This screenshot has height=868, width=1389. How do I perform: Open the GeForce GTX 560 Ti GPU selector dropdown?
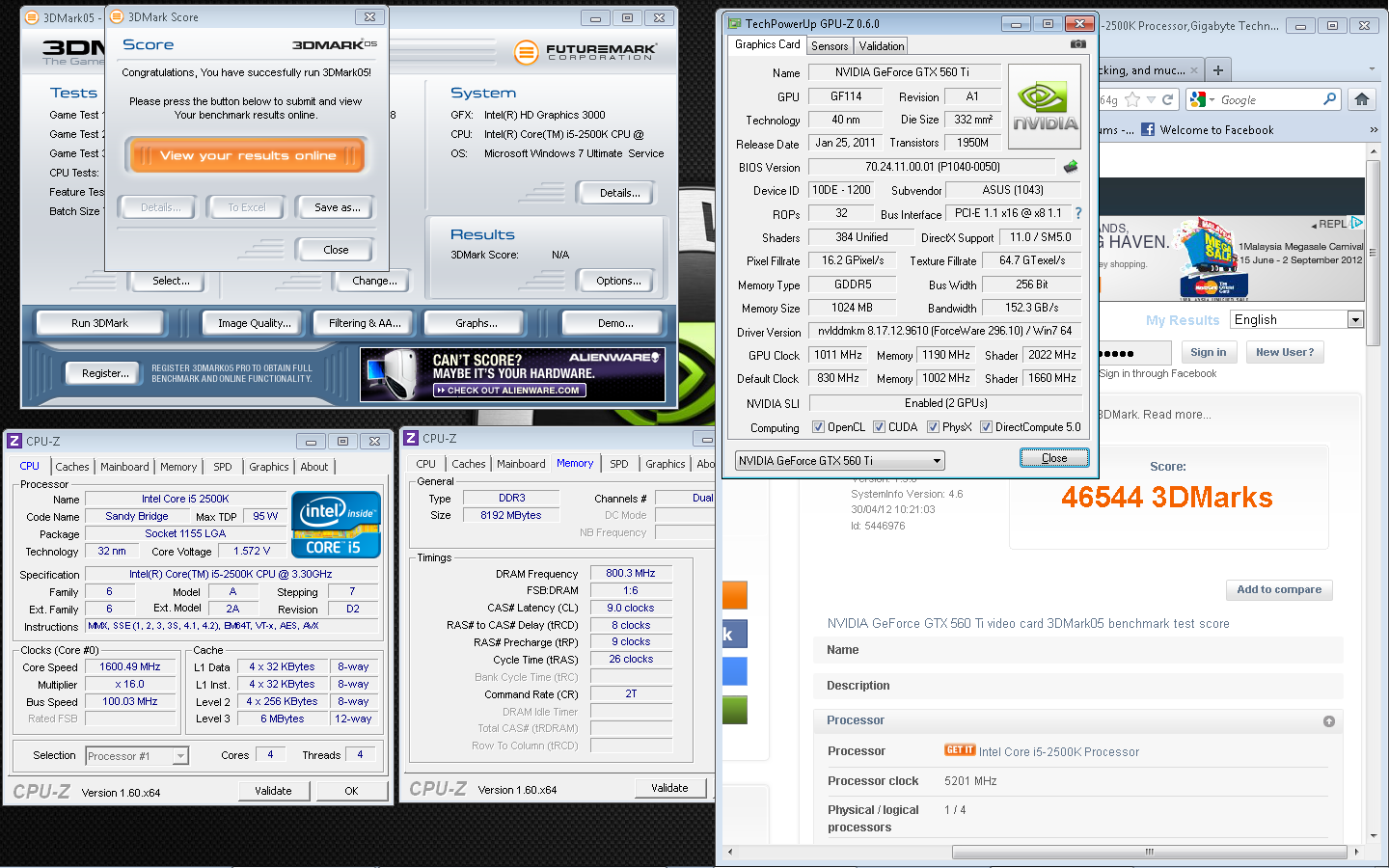[x=839, y=461]
